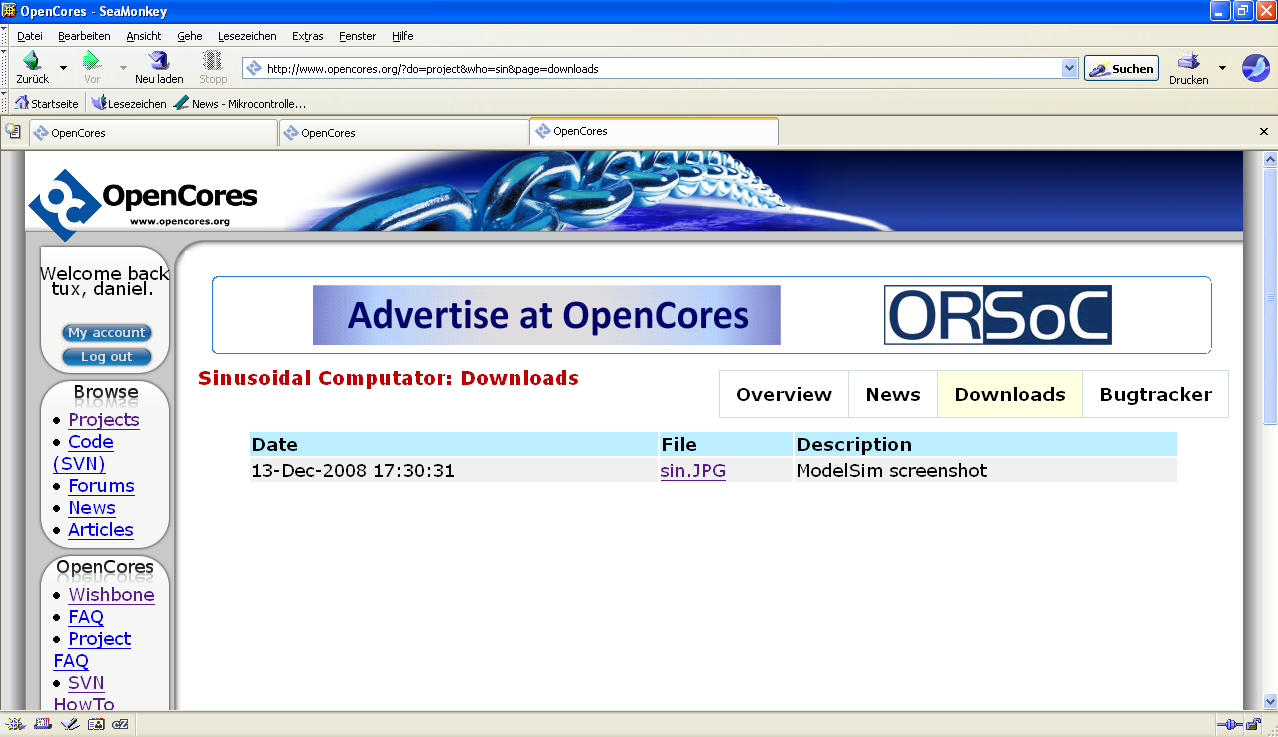Screen dimensions: 1278x737
Task: Open the Ansicht menu
Action: [144, 36]
